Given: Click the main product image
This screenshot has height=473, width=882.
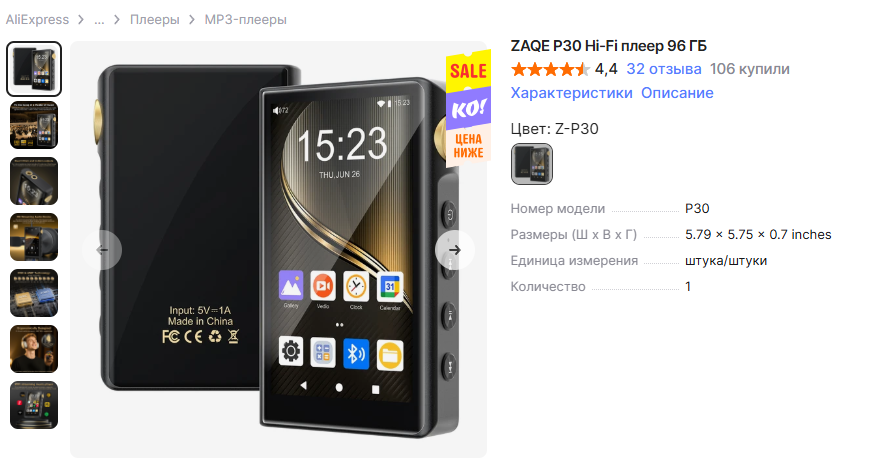Looking at the screenshot, I should pyautogui.click(x=278, y=250).
